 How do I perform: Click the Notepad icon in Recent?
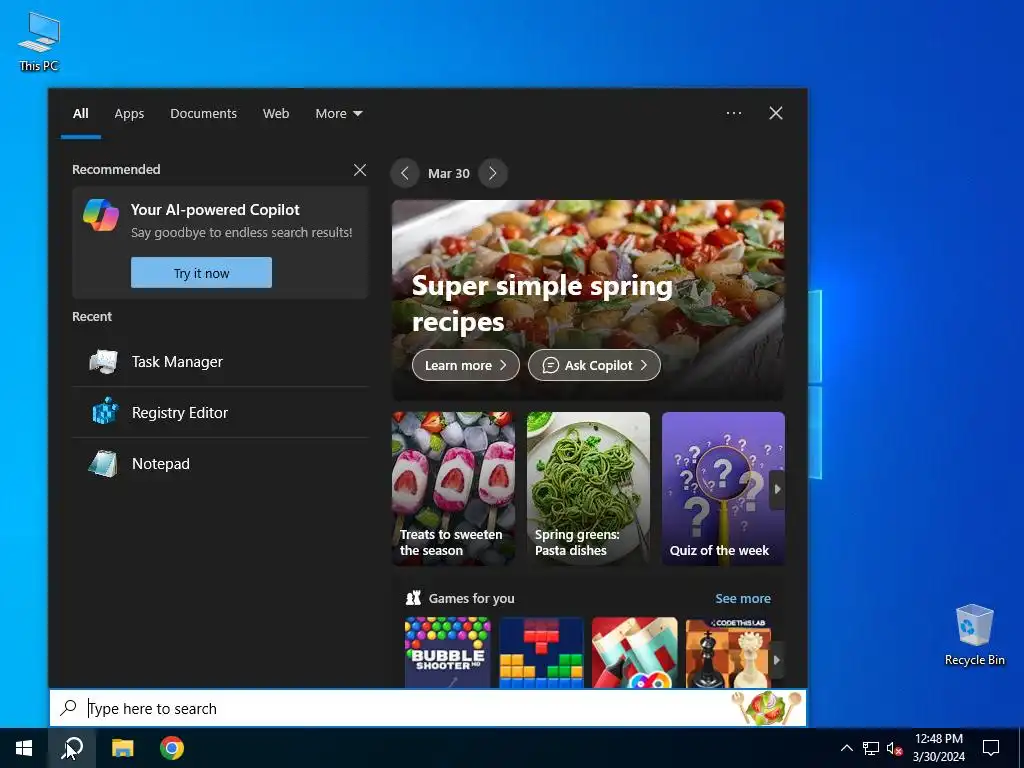click(103, 463)
